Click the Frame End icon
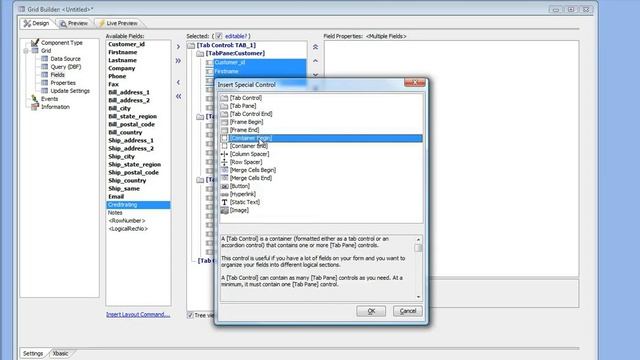The height and width of the screenshot is (360, 640). tap(224, 130)
